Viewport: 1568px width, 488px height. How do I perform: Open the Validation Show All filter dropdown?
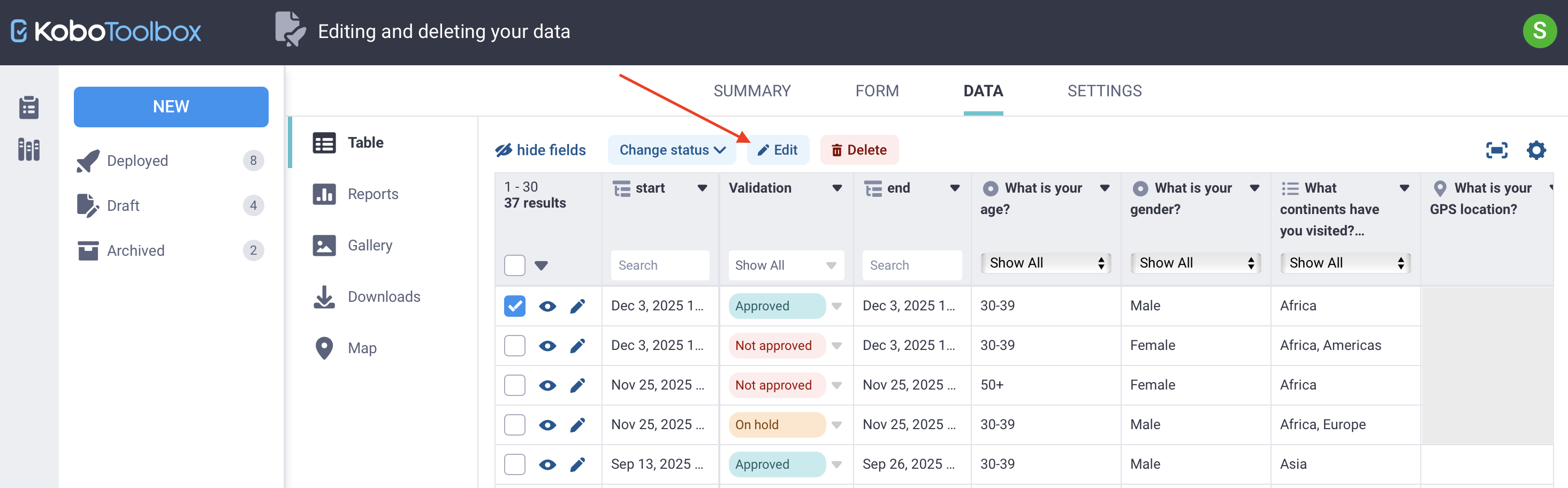point(785,265)
